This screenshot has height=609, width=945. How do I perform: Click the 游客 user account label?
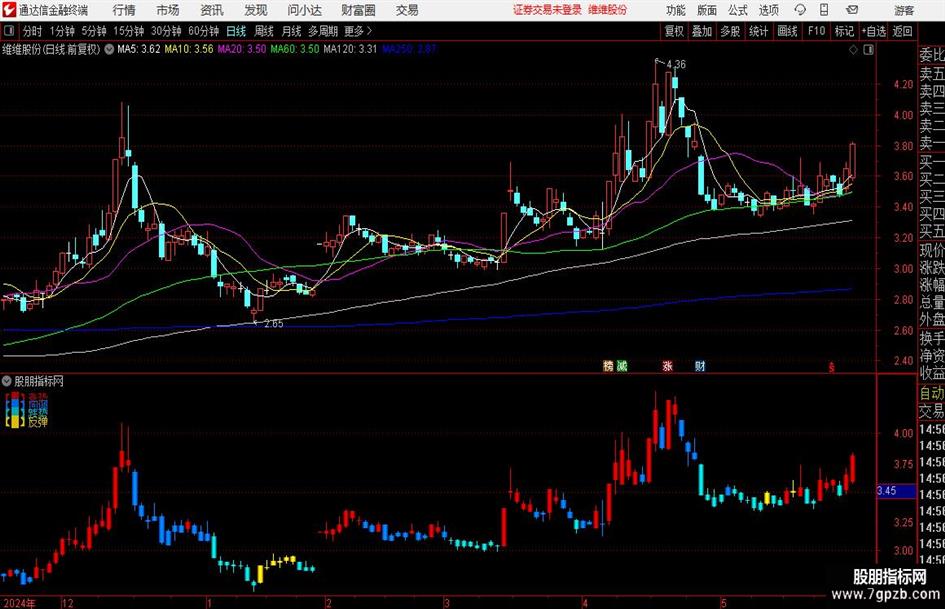point(904,10)
